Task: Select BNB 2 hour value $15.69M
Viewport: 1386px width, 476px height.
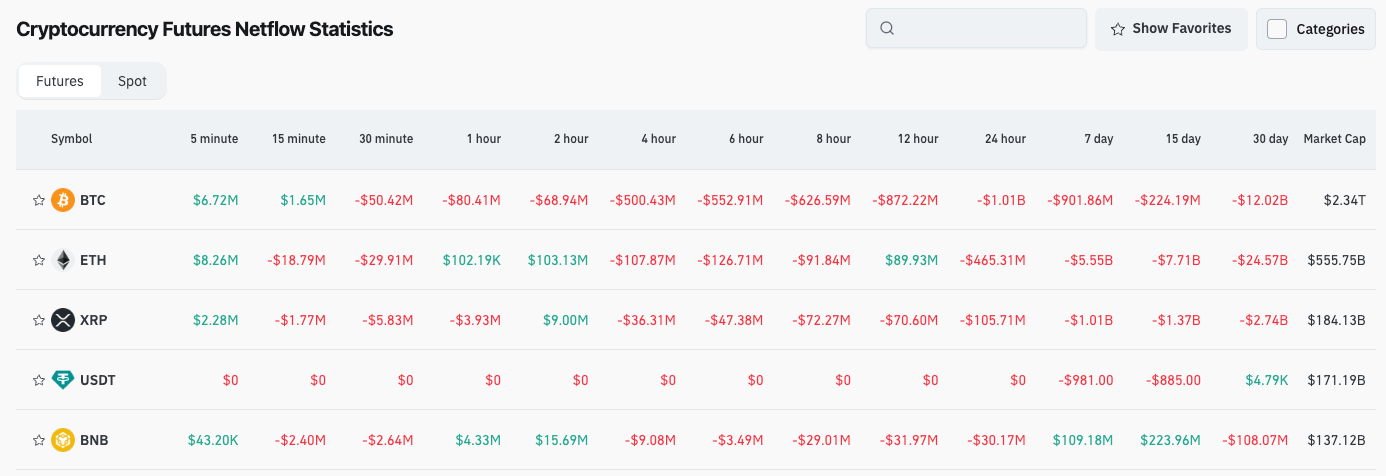Action: 562,440
